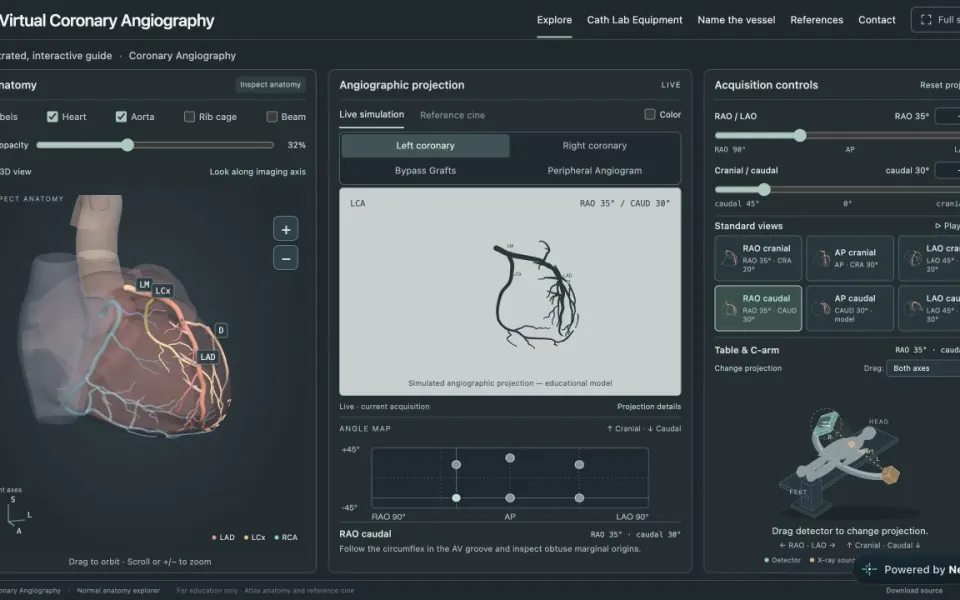Click the 32% opacity value
This screenshot has width=960, height=600.
click(x=296, y=145)
